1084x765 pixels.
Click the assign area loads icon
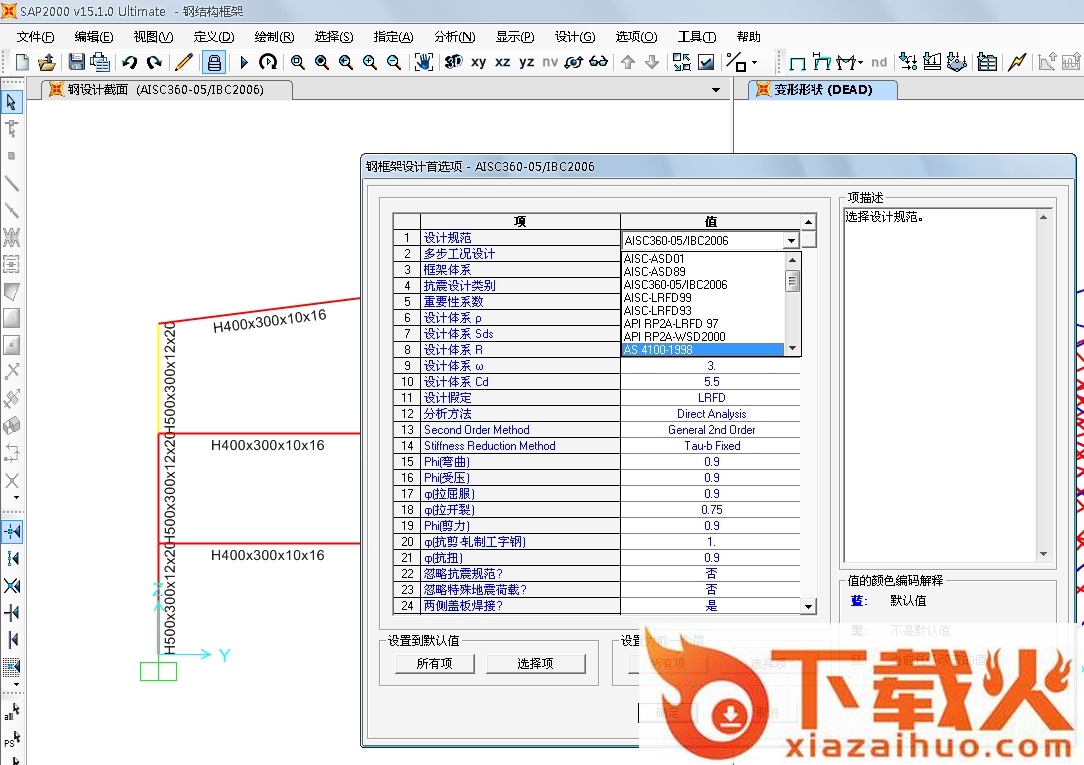click(957, 62)
